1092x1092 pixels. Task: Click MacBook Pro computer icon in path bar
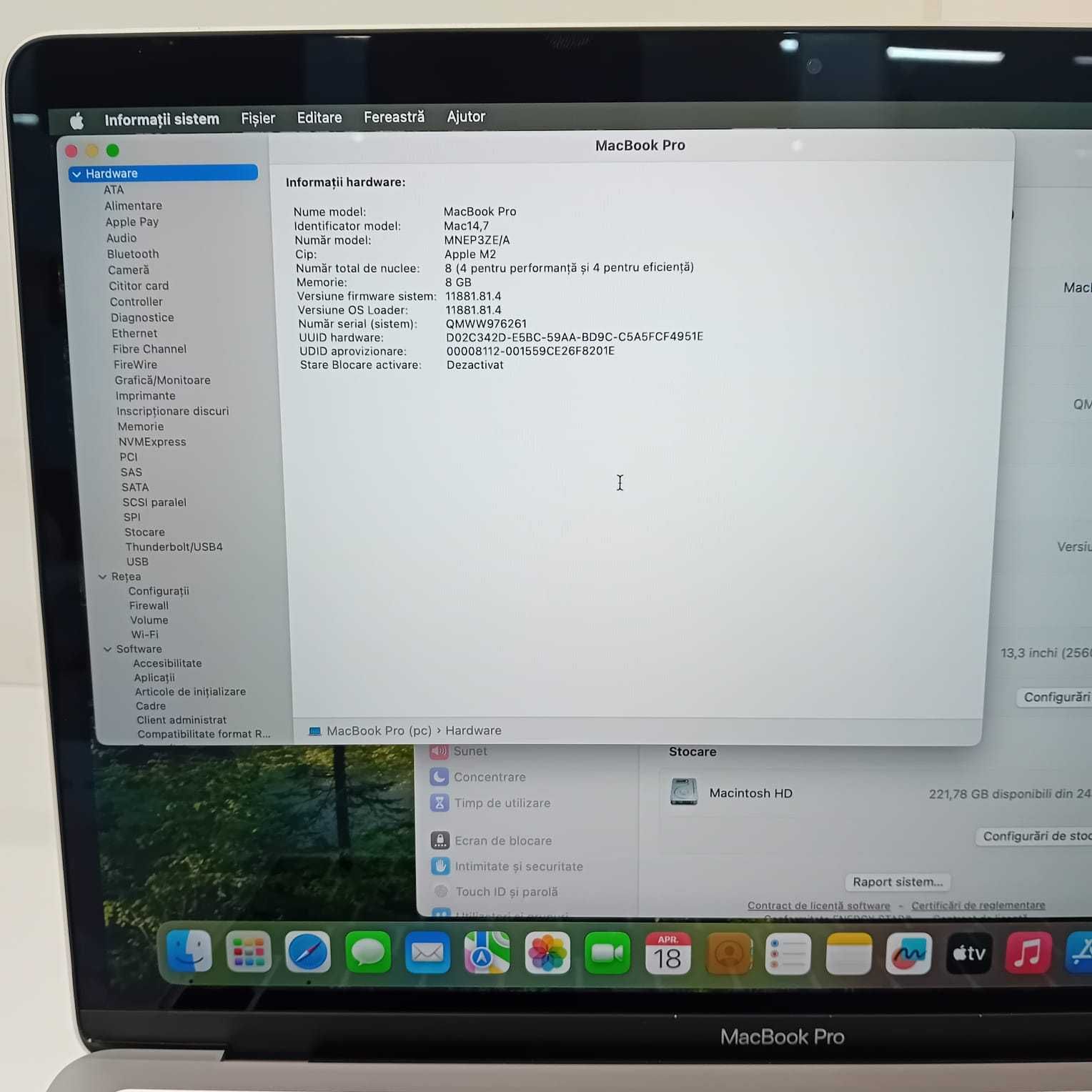click(x=314, y=731)
